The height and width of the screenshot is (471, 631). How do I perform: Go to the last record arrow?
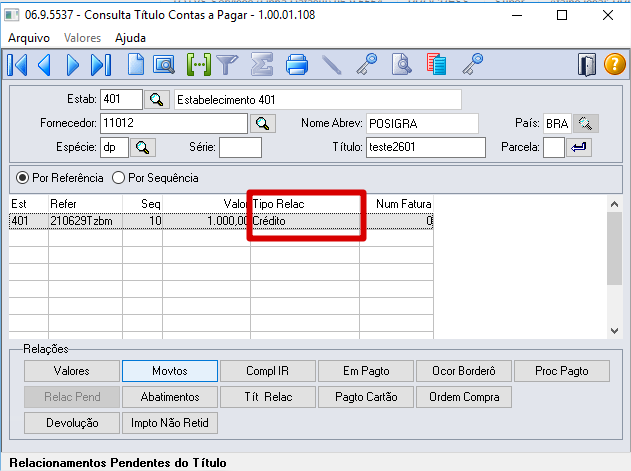click(101, 64)
